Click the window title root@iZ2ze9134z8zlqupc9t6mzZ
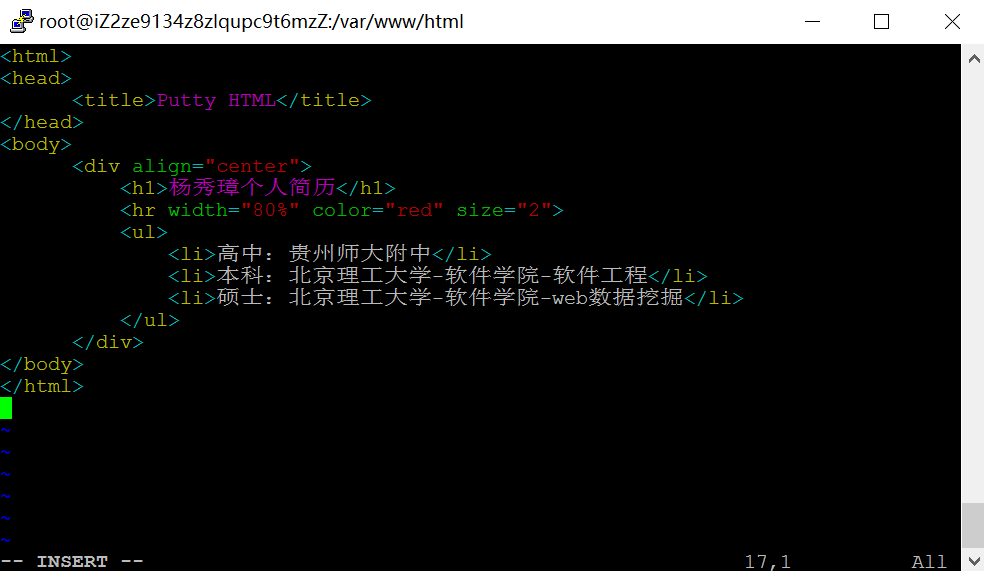 point(251,21)
